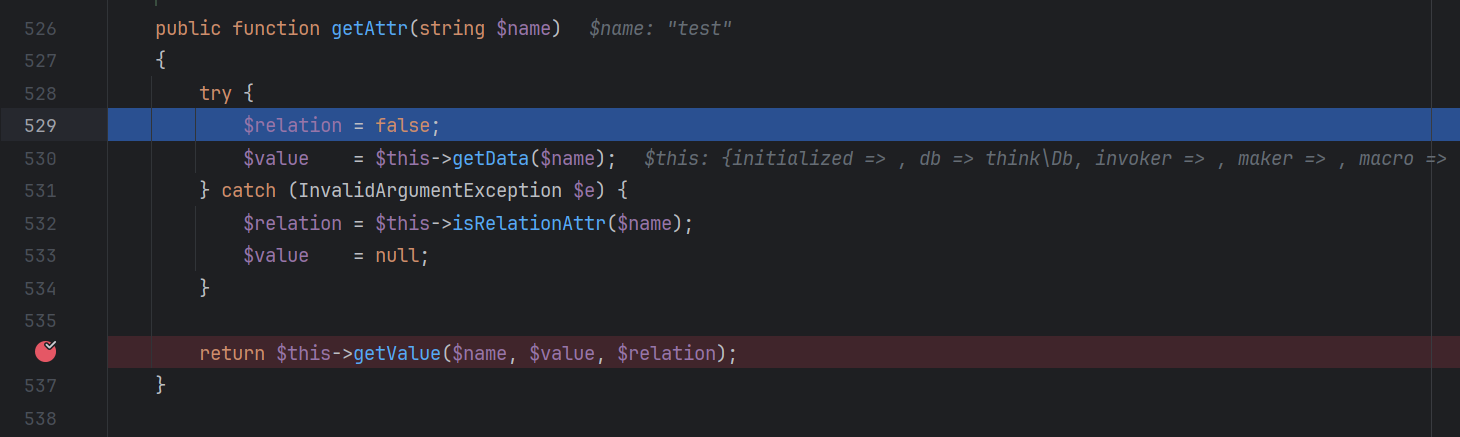The width and height of the screenshot is (1460, 437).
Task: Remove the red breakpoint icon in gutter
Action: coord(46,351)
